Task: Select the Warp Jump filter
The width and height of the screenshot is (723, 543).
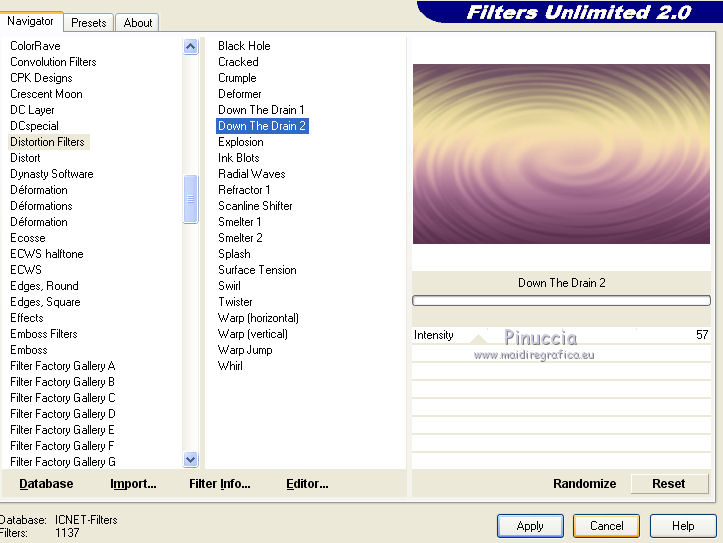Action: coord(245,350)
